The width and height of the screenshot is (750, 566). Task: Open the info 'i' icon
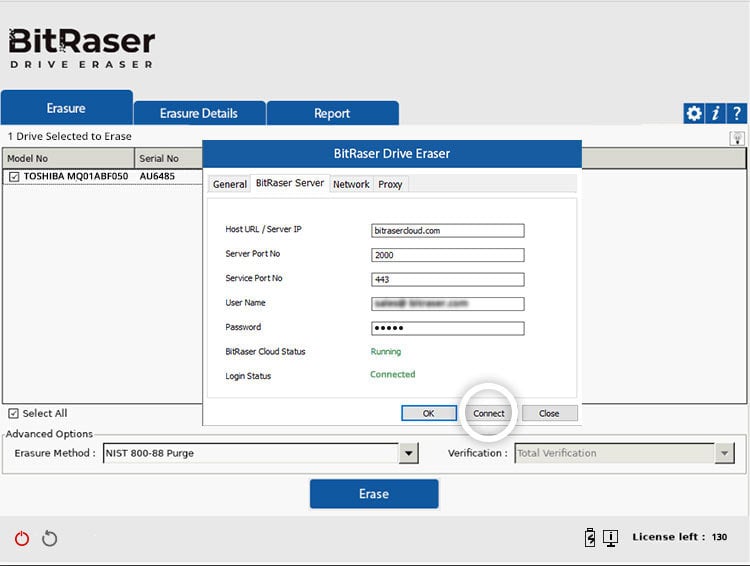click(x=716, y=114)
